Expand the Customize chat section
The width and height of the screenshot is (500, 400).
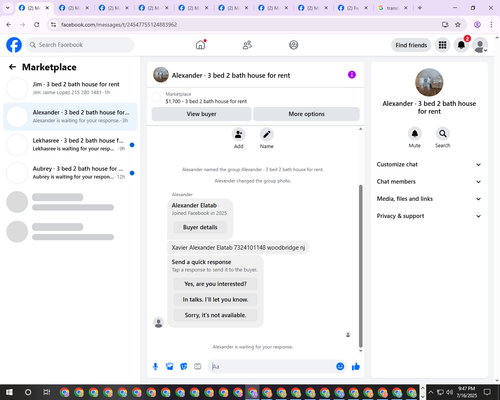coord(429,164)
